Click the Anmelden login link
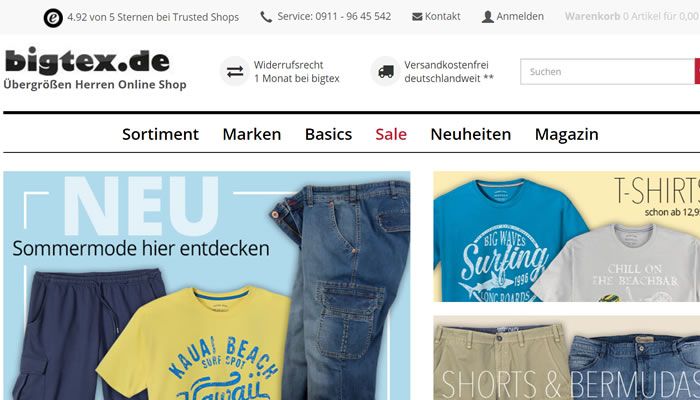 click(x=520, y=17)
